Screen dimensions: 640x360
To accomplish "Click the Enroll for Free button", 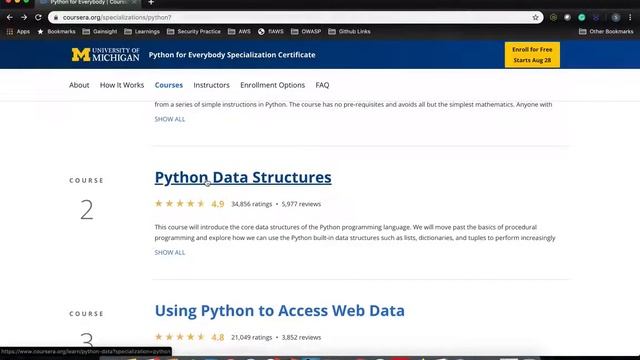I will click(x=532, y=55).
